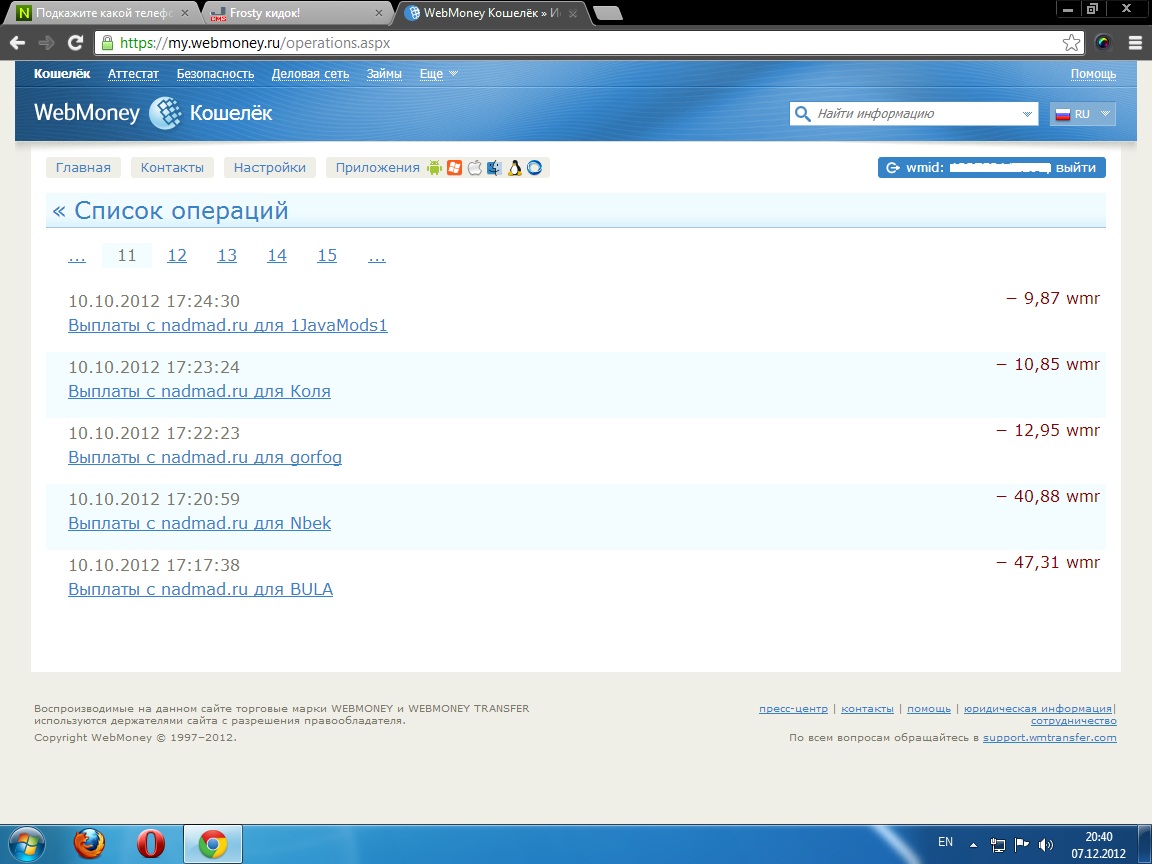The width and height of the screenshot is (1152, 864).
Task: Open payout for Коля
Action: (x=199, y=391)
